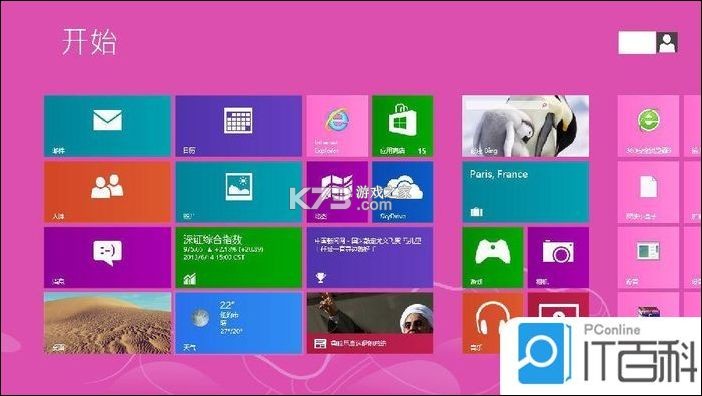The width and height of the screenshot is (702, 396).
Task: Open the News tile with man photo
Action: pos(370,323)
